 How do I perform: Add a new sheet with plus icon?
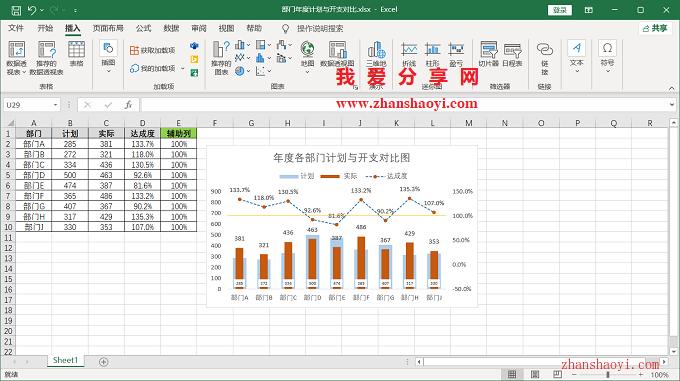click(x=103, y=361)
